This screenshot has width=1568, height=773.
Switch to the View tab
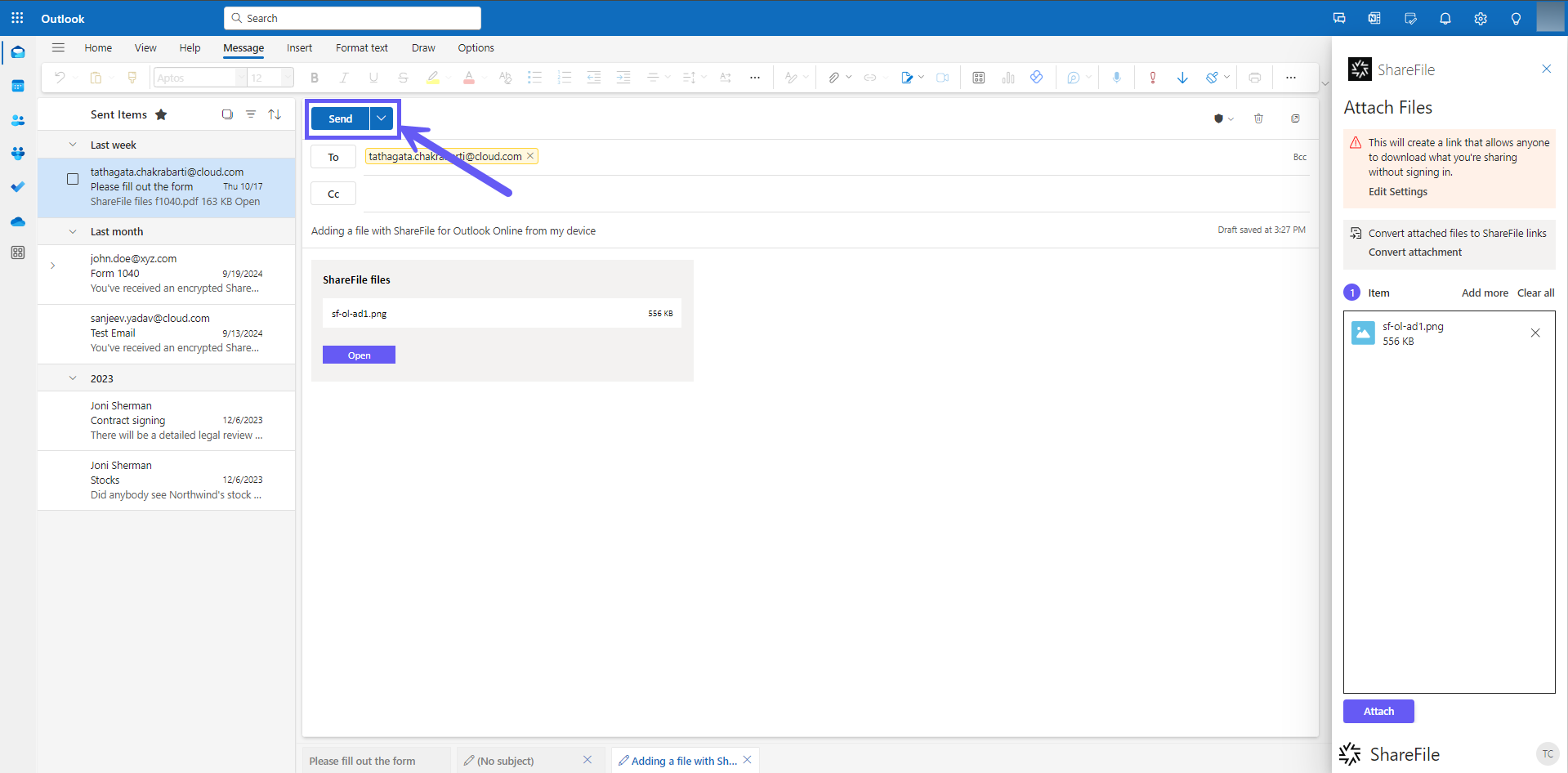(145, 47)
